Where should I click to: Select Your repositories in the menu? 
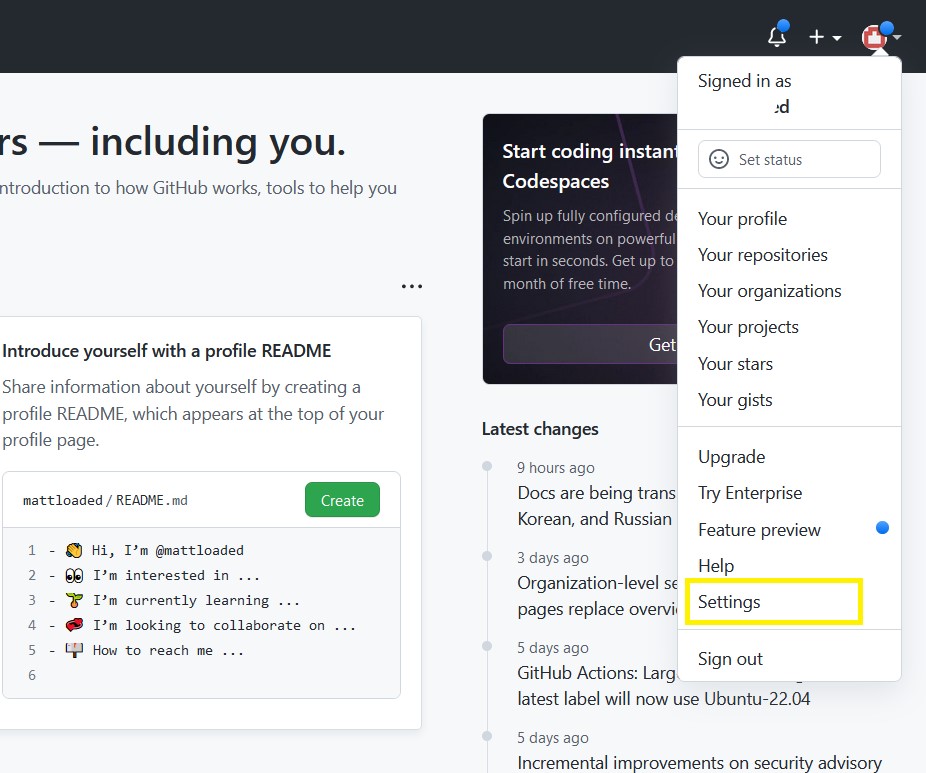click(763, 255)
